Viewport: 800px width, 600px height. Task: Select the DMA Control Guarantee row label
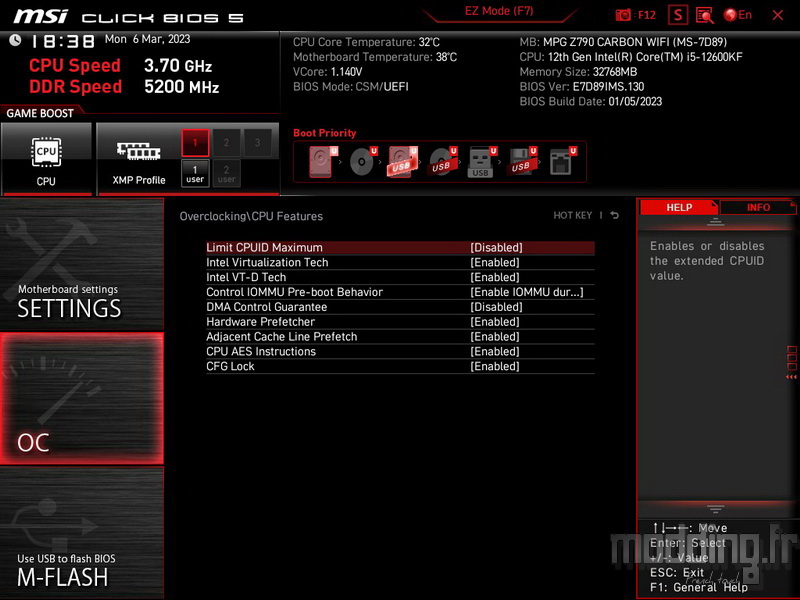coord(266,307)
